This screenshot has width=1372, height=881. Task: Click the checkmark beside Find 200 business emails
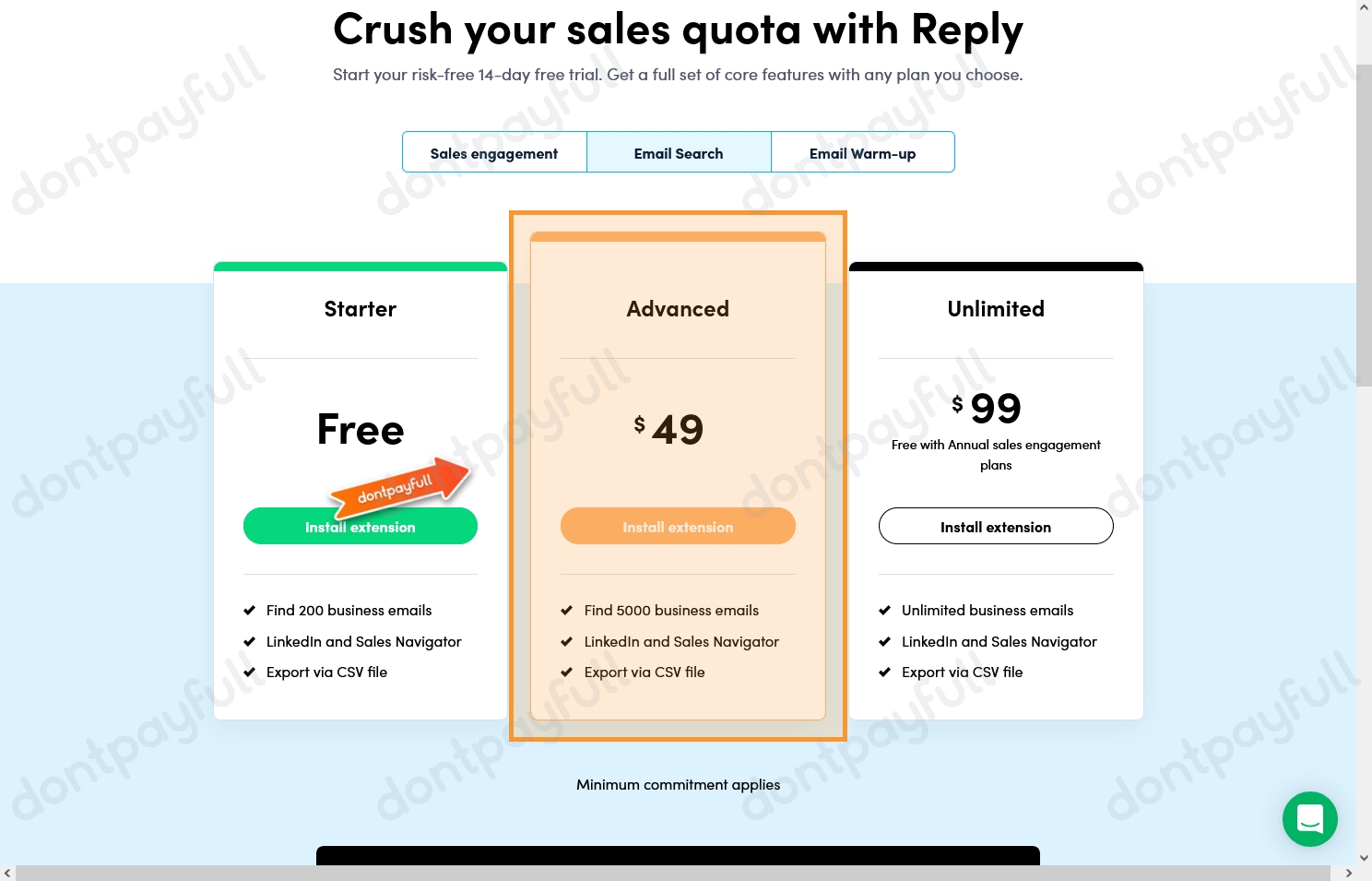pos(250,610)
